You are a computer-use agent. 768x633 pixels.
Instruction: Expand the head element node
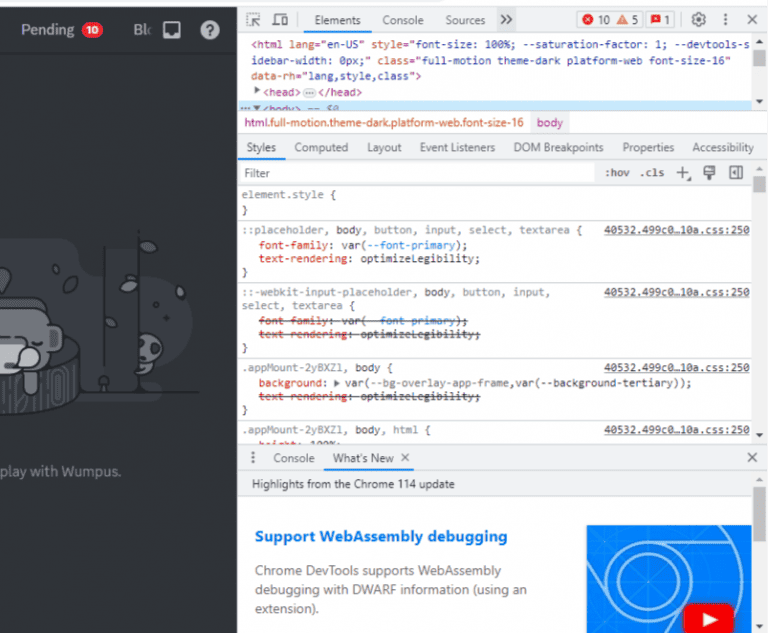tap(257, 91)
